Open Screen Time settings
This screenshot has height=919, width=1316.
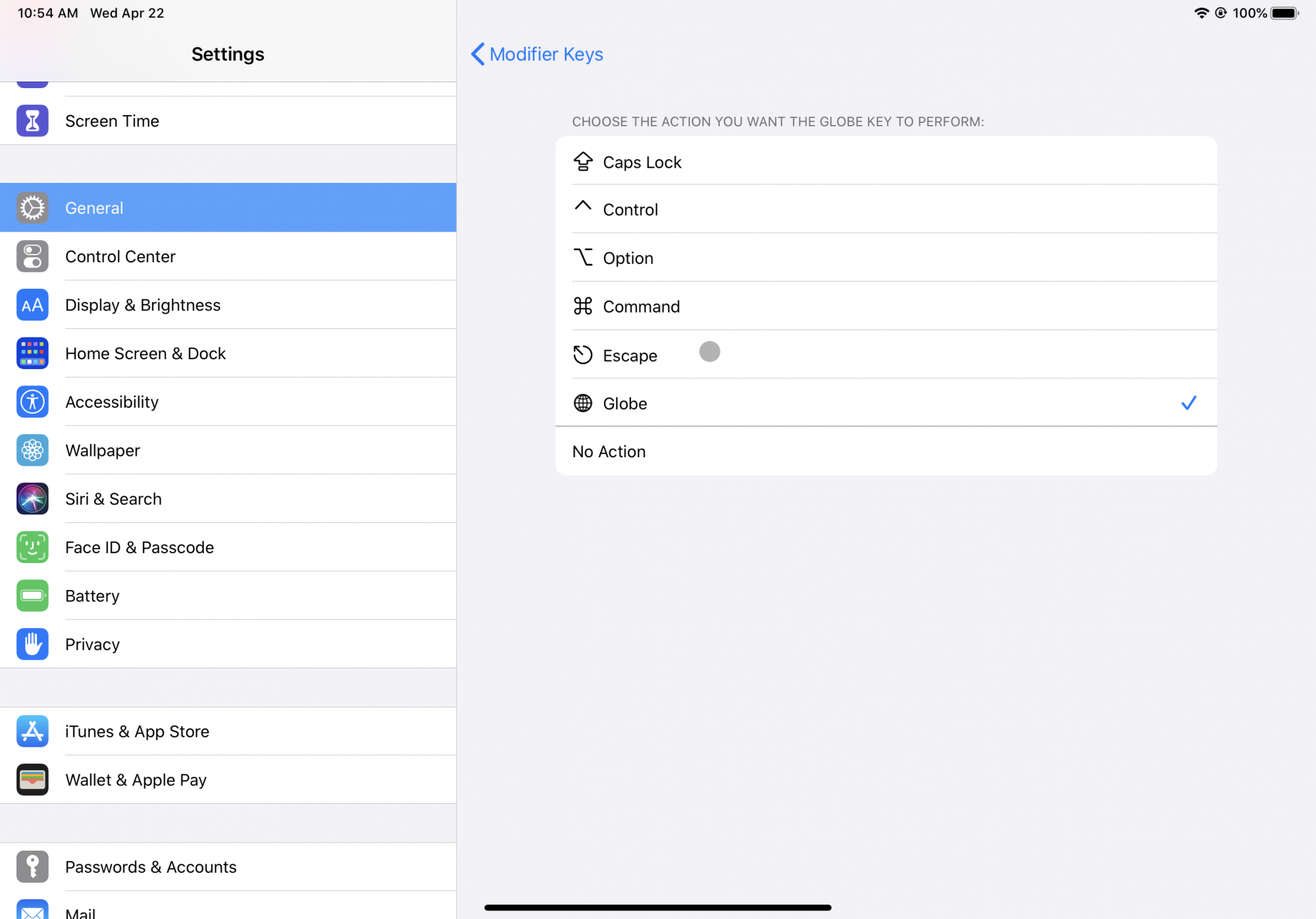pos(228,120)
